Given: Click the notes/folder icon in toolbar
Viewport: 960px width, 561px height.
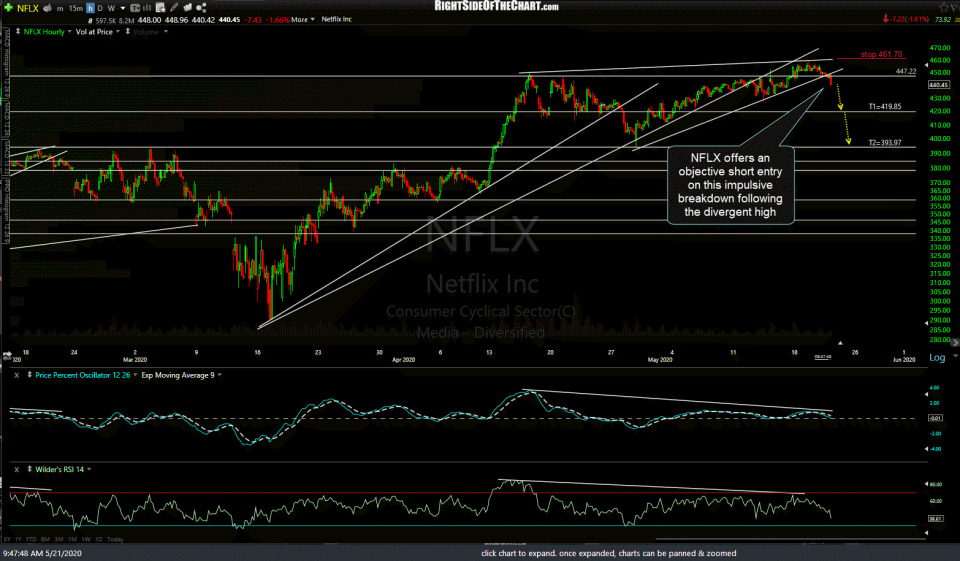Looking at the screenshot, I should [187, 8].
